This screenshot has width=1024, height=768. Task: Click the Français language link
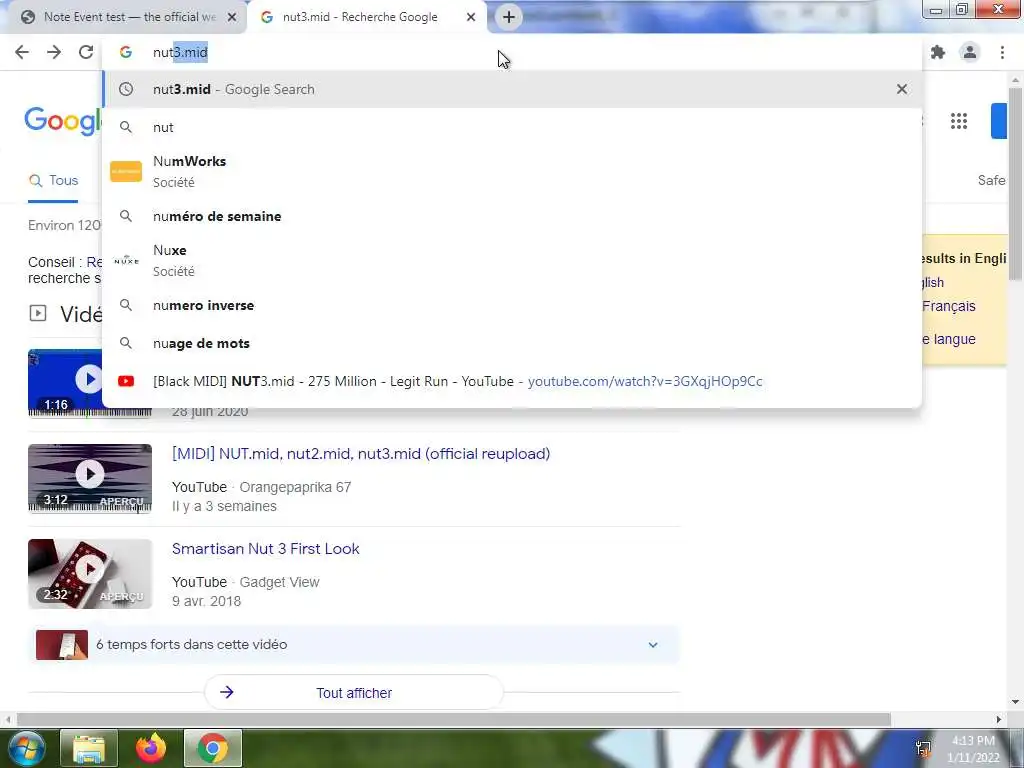point(948,306)
